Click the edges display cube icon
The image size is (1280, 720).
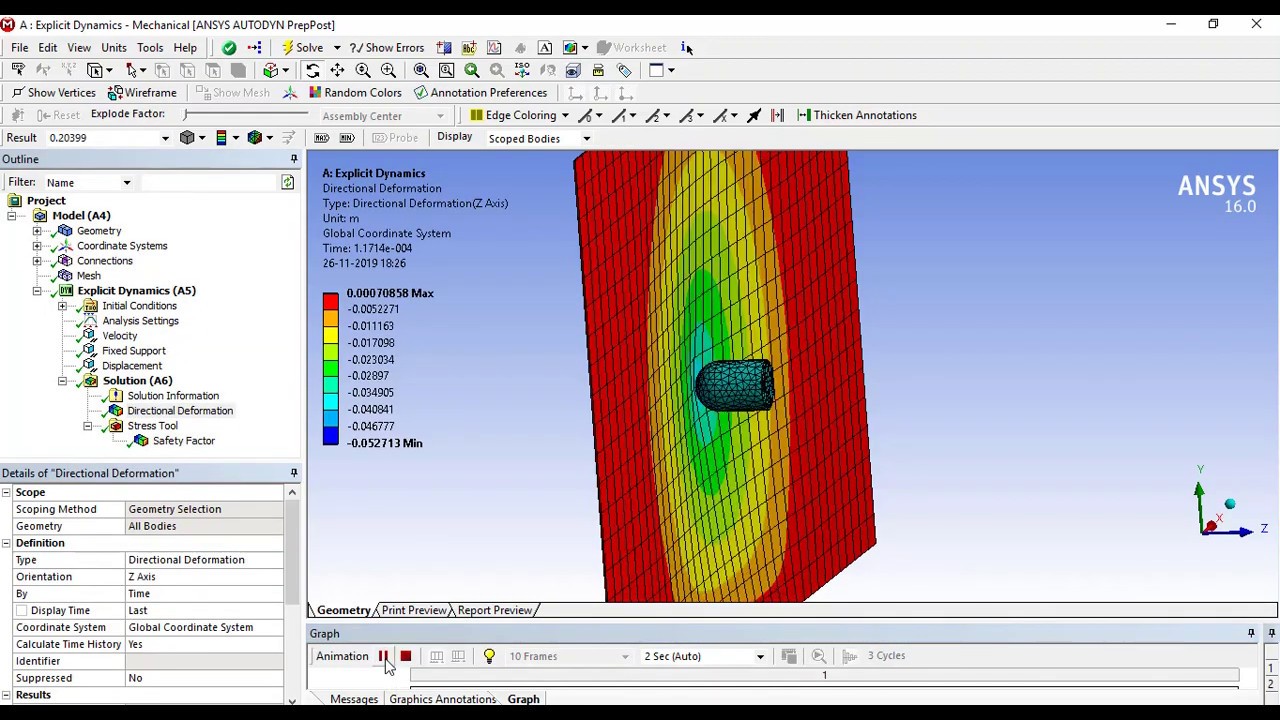(255, 138)
